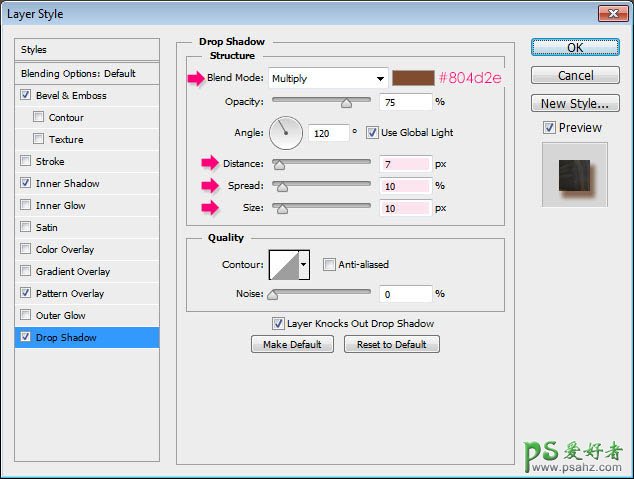Open the Pattern Overlay settings

70,294
